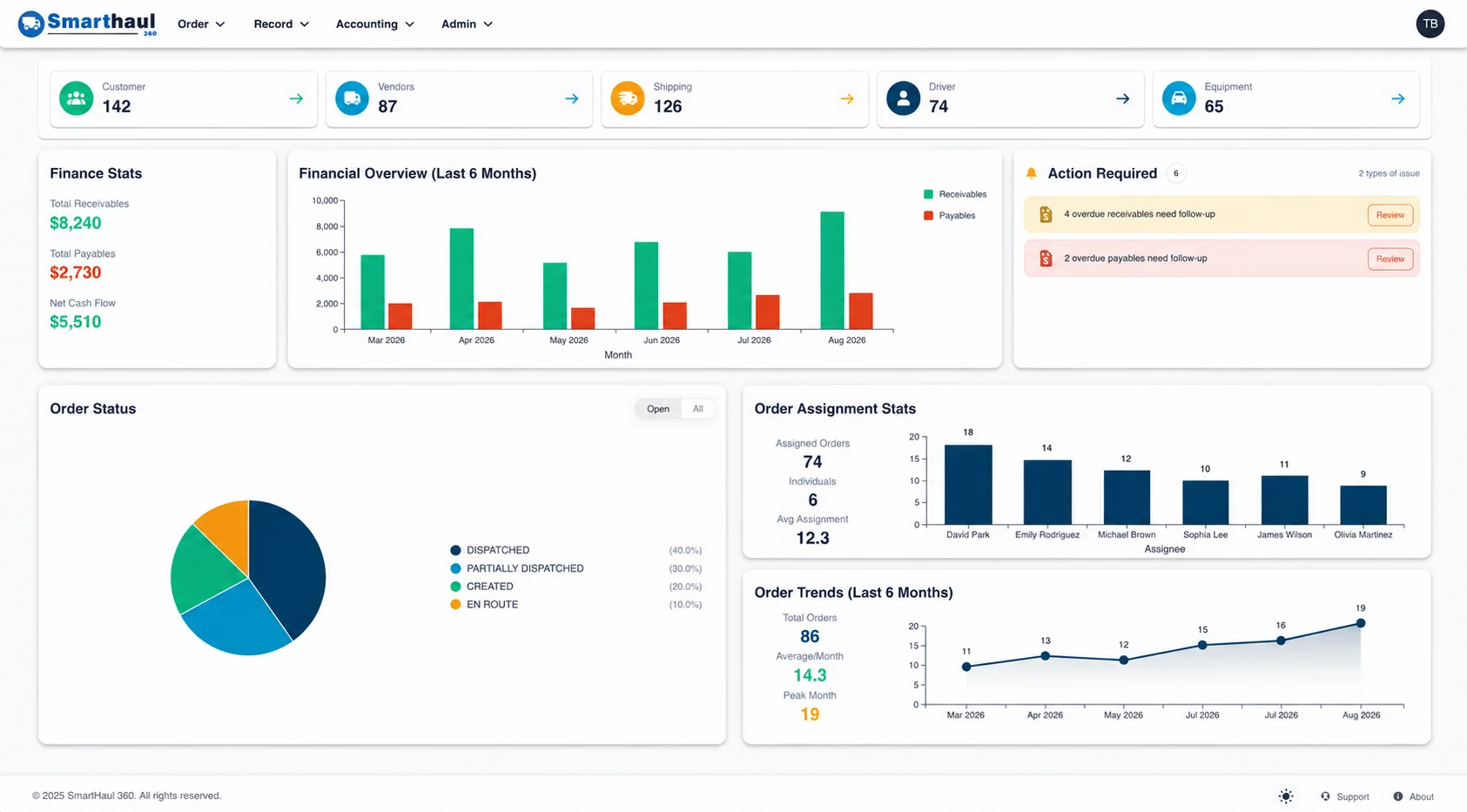
Task: Toggle the light/dark theme sun icon
Action: [1286, 796]
